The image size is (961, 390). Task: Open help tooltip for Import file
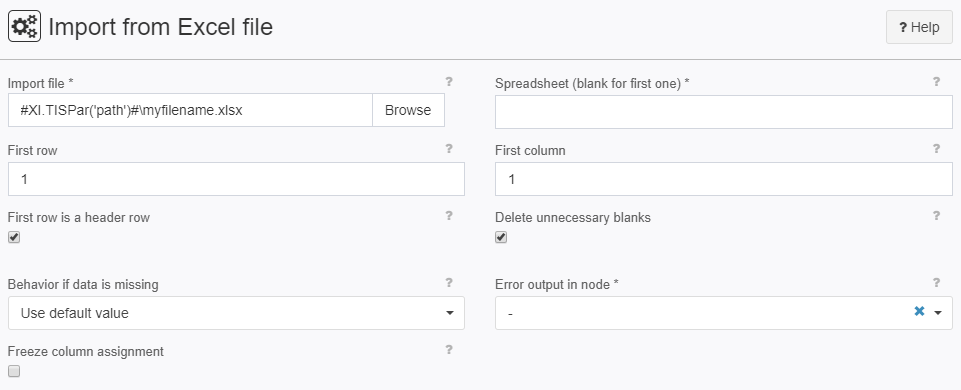click(449, 81)
